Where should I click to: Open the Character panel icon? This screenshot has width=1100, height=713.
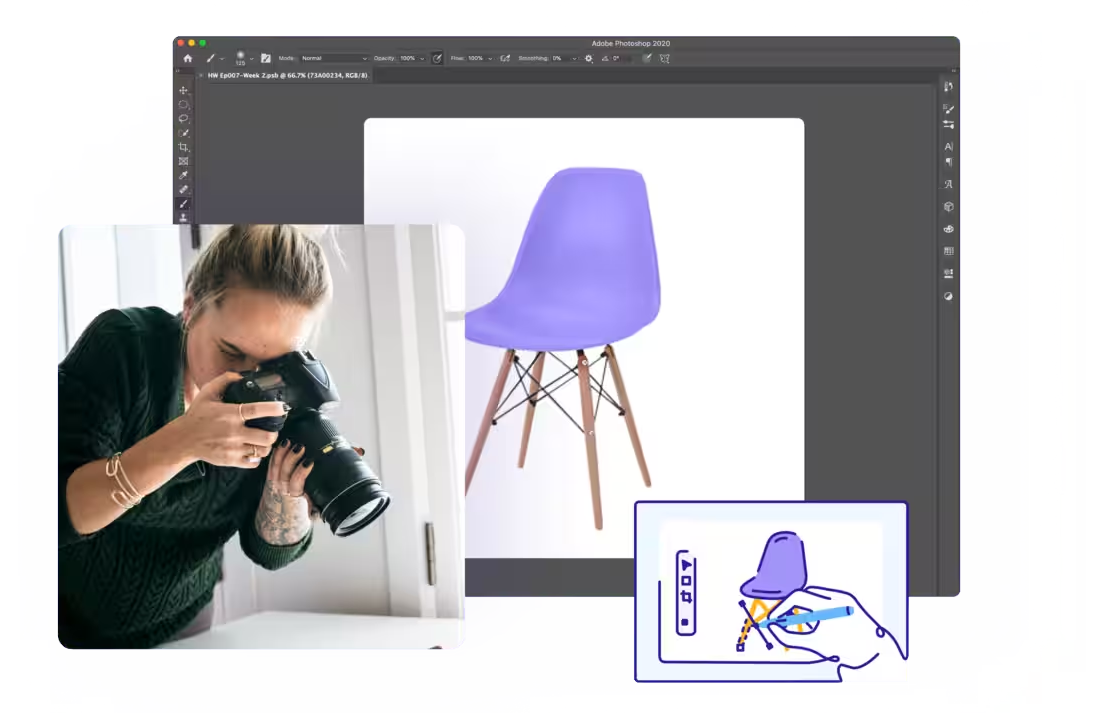click(x=948, y=146)
